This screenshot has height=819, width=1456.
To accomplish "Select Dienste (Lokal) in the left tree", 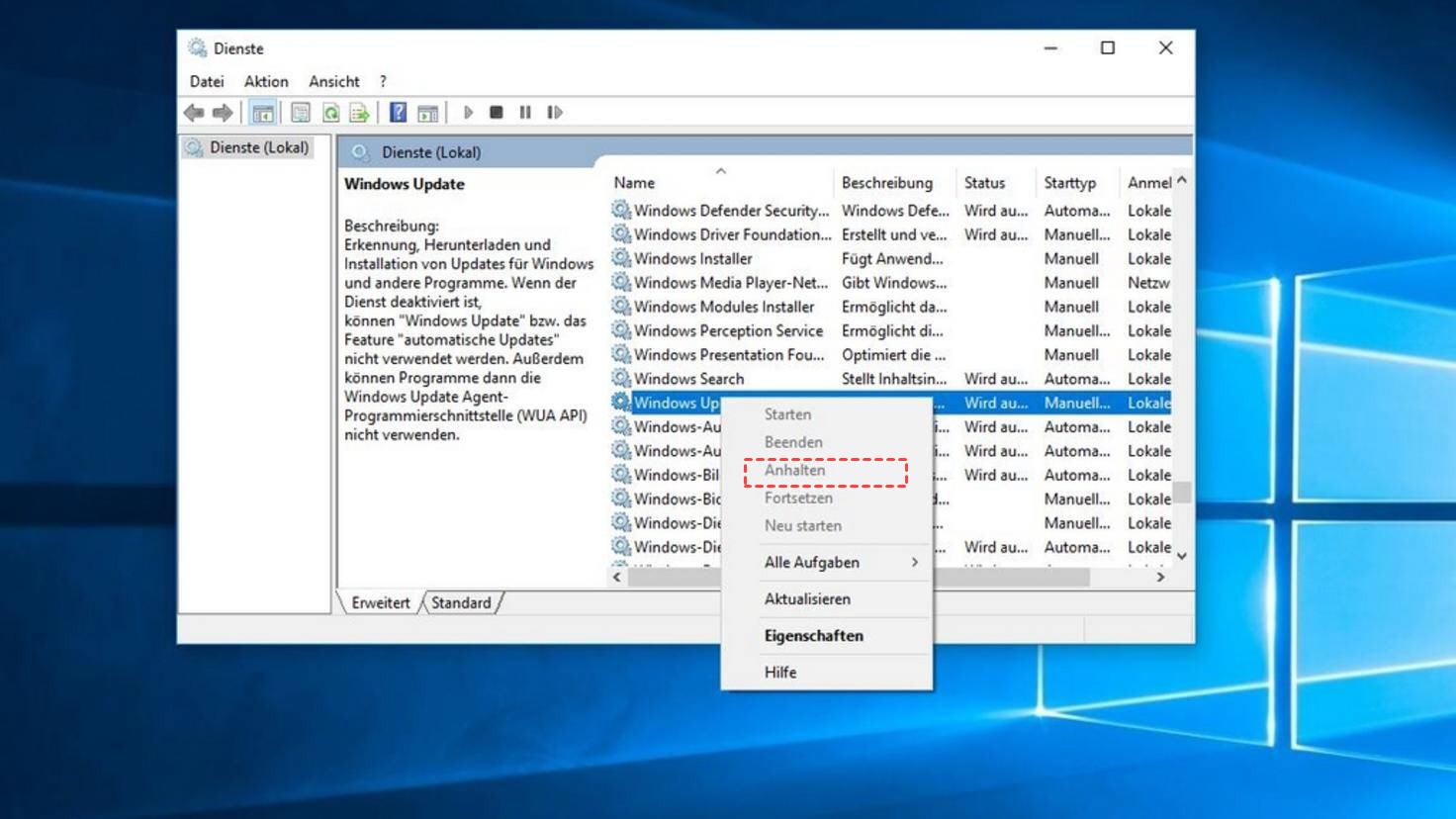I will tap(258, 147).
